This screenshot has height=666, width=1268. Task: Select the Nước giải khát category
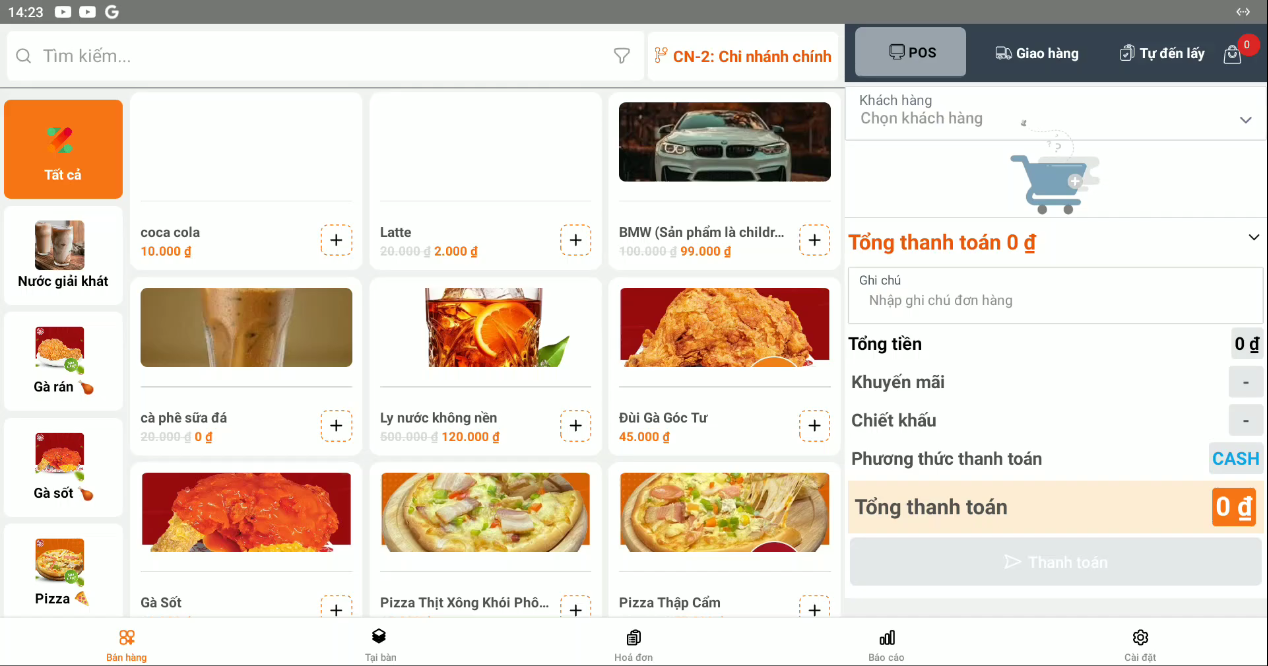(63, 256)
